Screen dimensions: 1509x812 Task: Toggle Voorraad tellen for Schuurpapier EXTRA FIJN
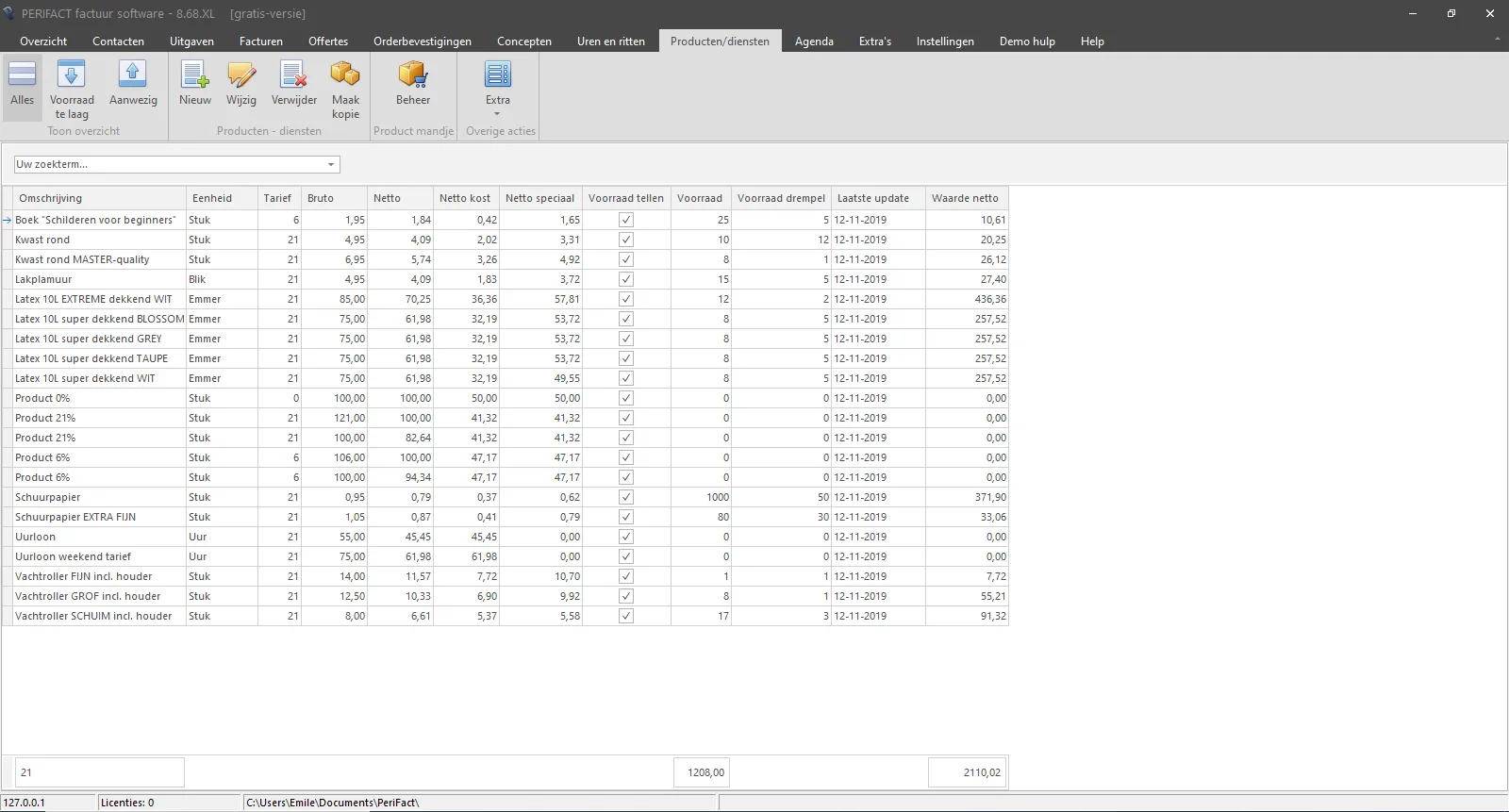pyautogui.click(x=626, y=517)
